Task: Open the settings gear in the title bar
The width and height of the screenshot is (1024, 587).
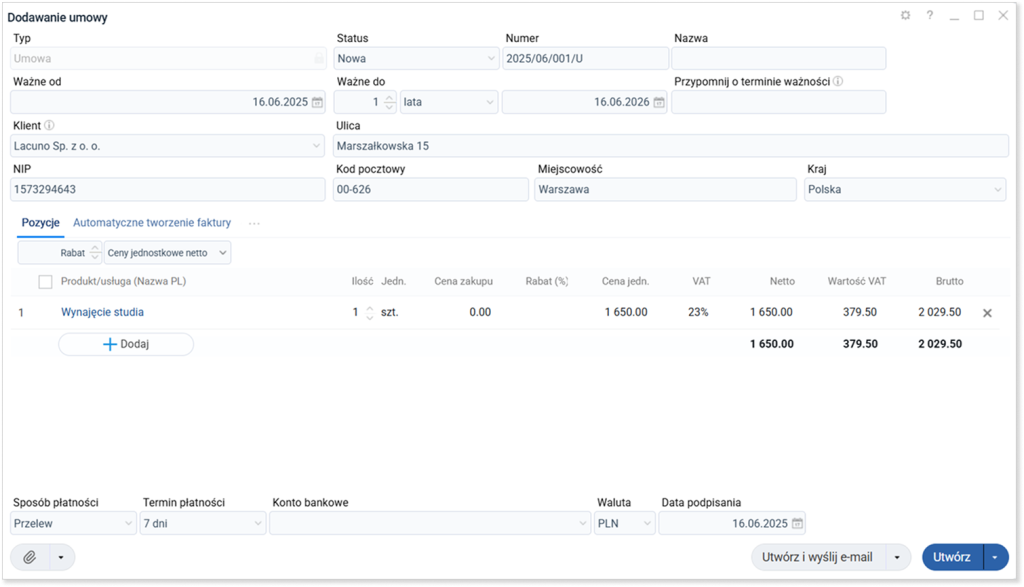Action: click(905, 15)
